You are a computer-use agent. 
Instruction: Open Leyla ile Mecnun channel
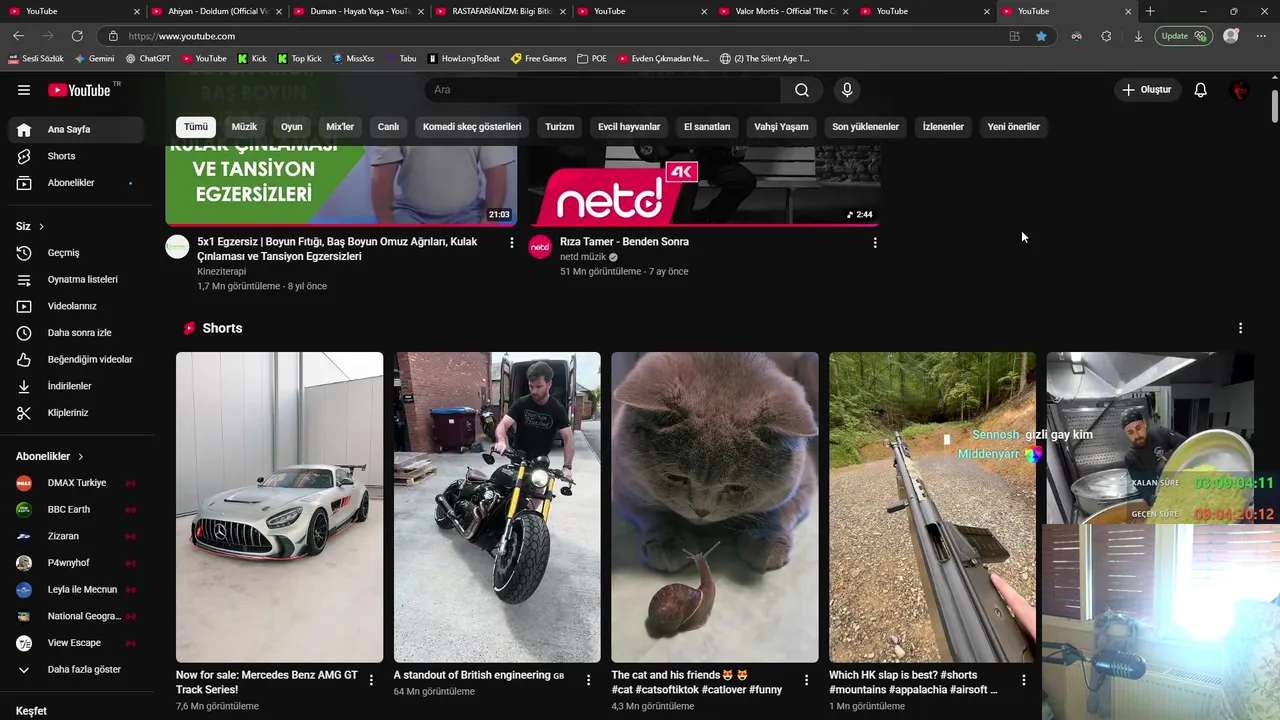click(76, 589)
